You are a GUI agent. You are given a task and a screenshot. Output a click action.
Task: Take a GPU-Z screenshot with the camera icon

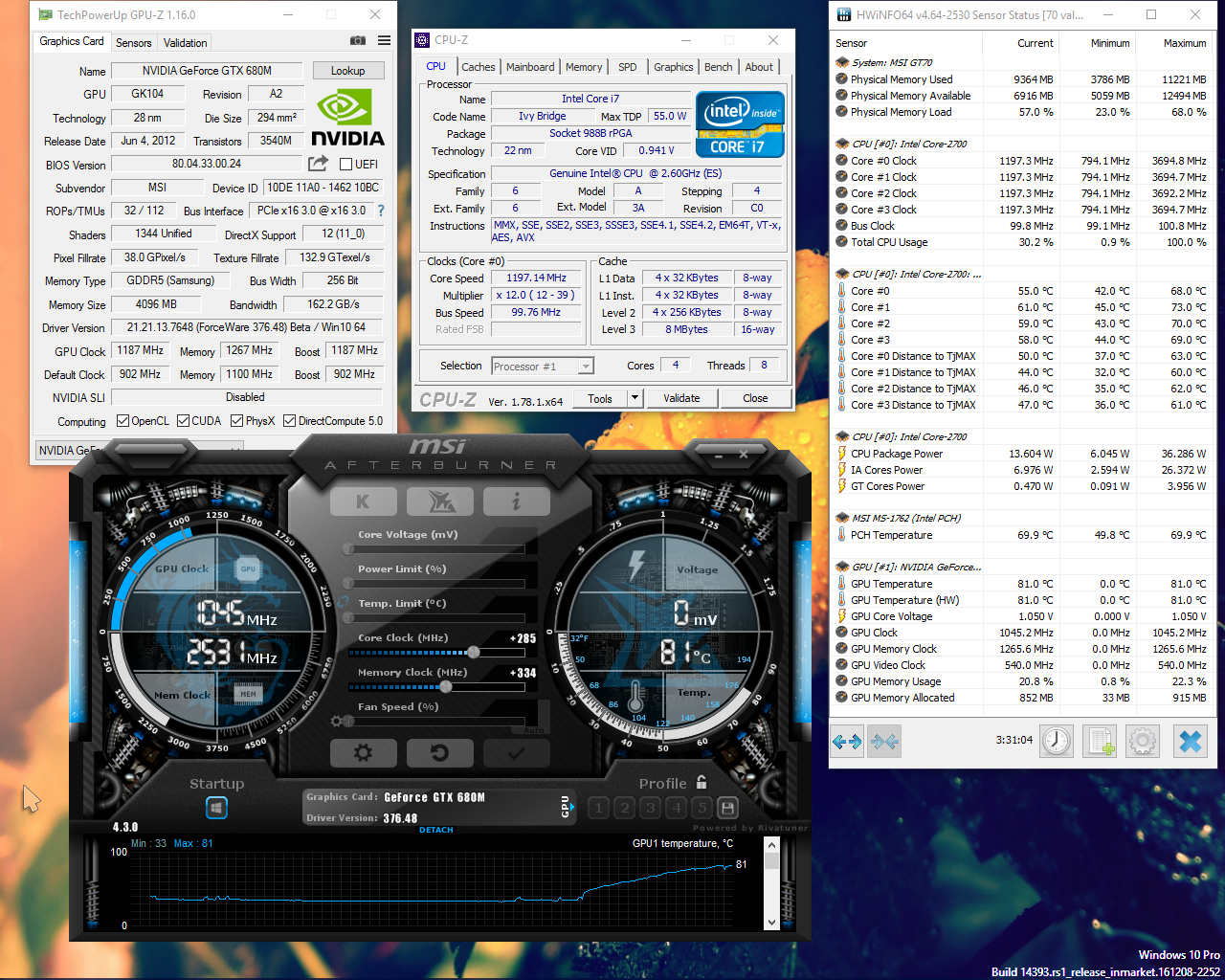[x=357, y=41]
